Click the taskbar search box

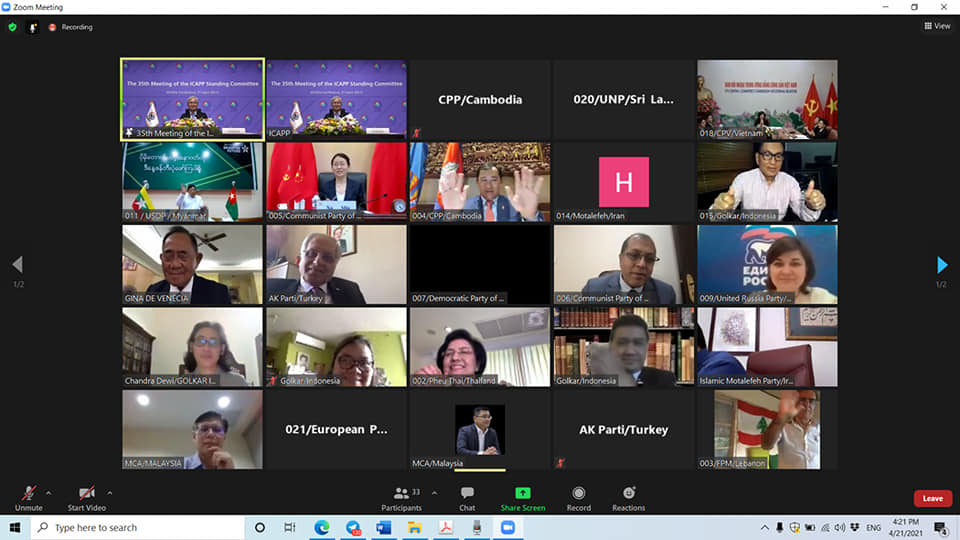[x=137, y=527]
